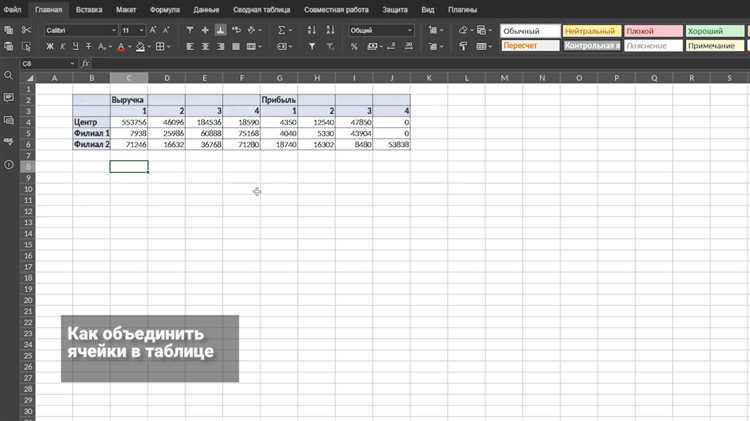Click the fx insert function icon
The width and height of the screenshot is (750, 421).
[x=85, y=63]
